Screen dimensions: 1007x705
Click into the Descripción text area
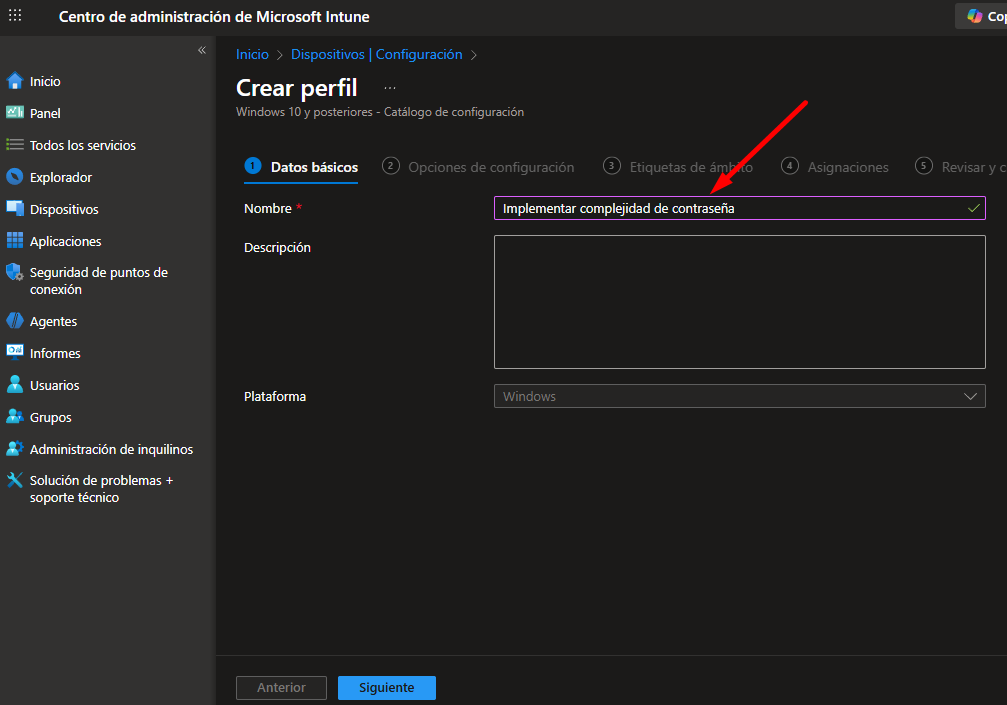[739, 302]
